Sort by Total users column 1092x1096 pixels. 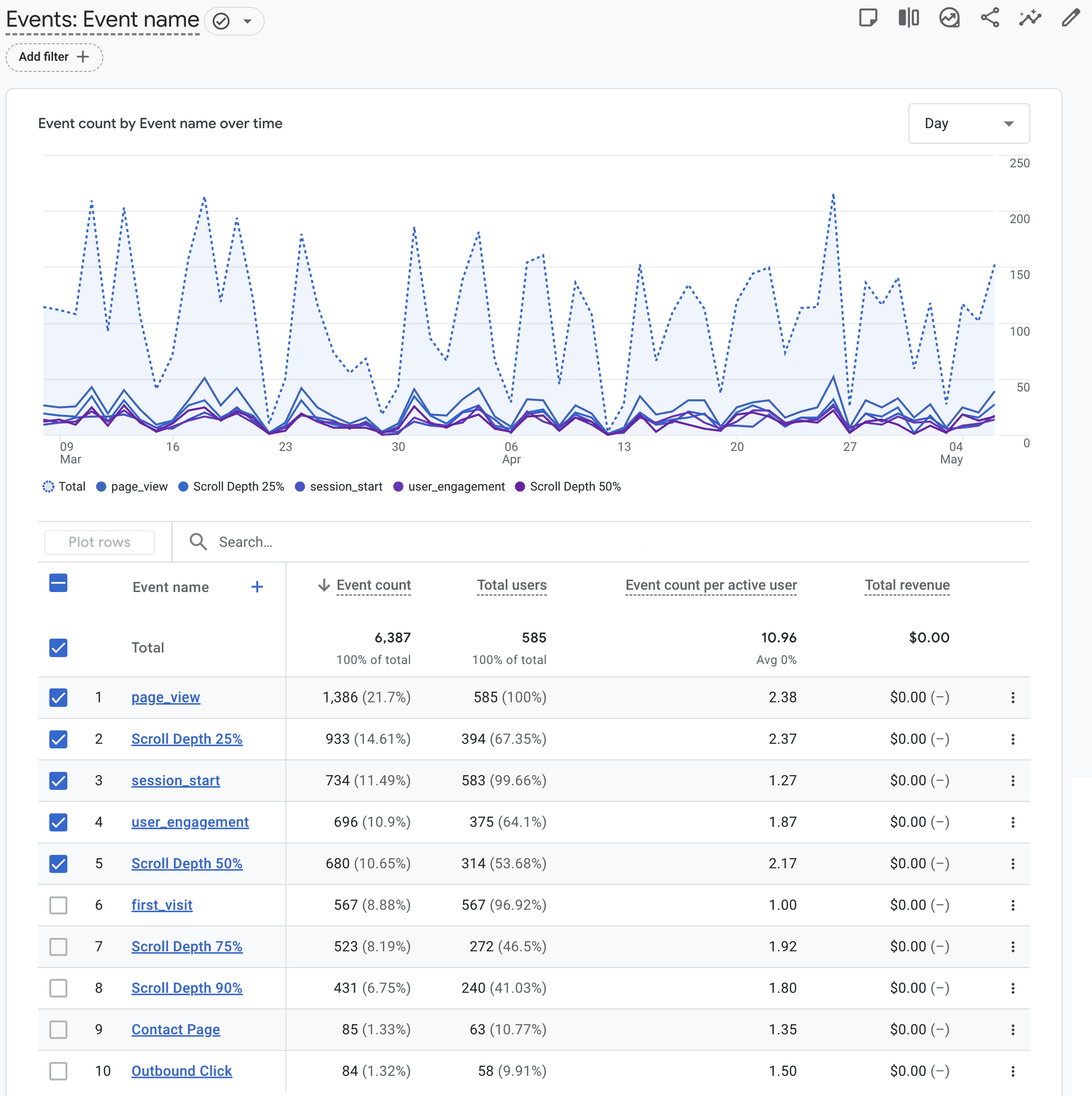[x=511, y=585]
